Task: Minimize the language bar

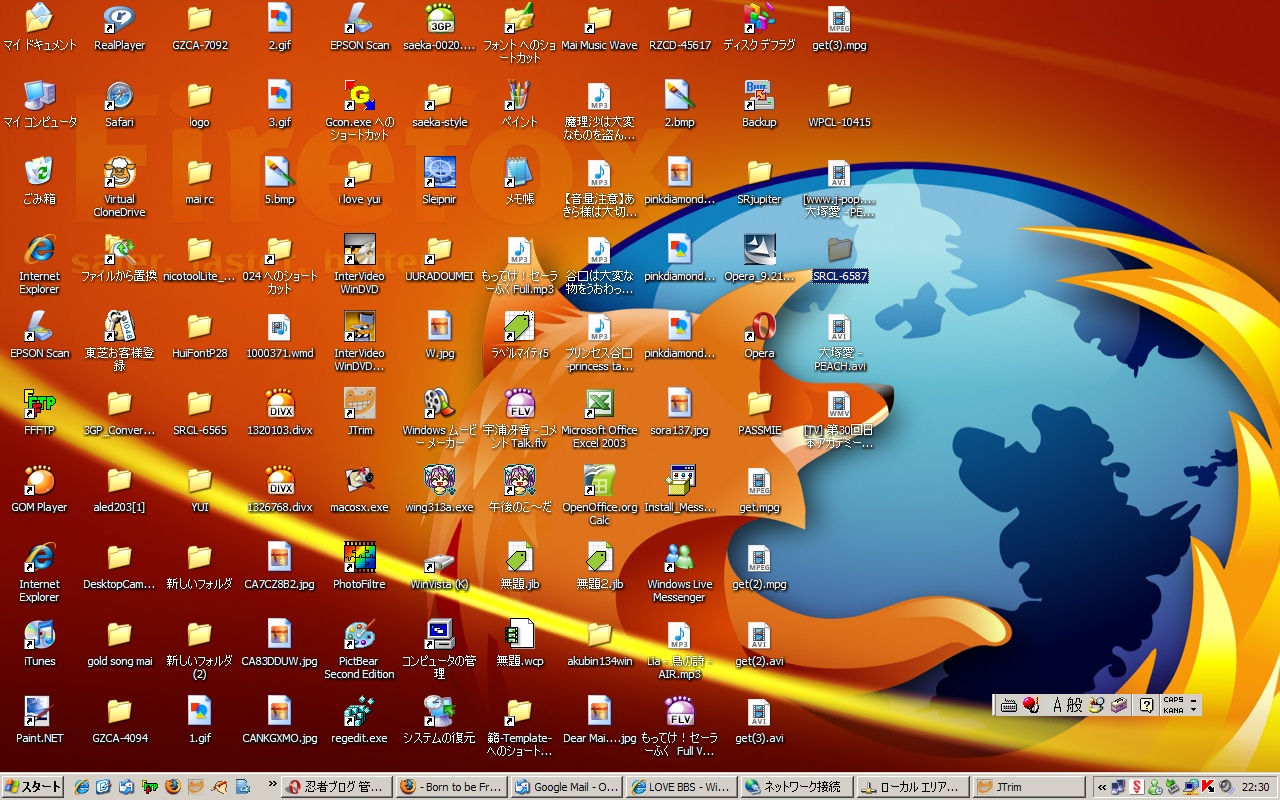Action: point(1193,699)
